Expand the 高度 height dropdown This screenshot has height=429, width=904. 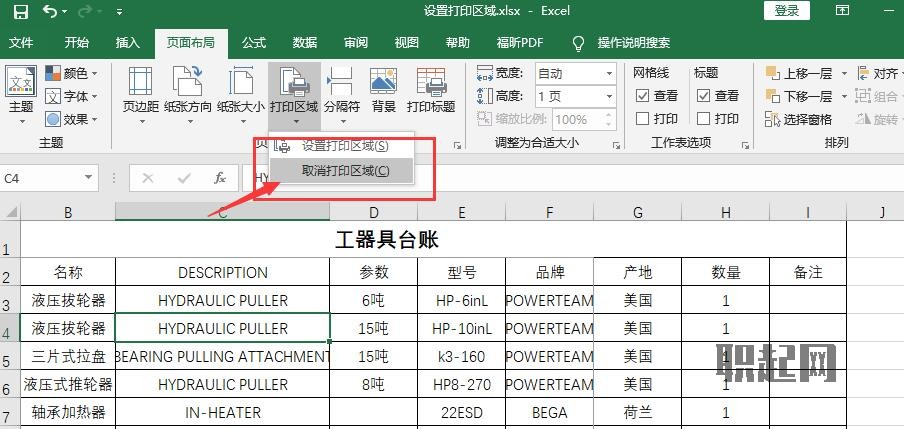609,96
